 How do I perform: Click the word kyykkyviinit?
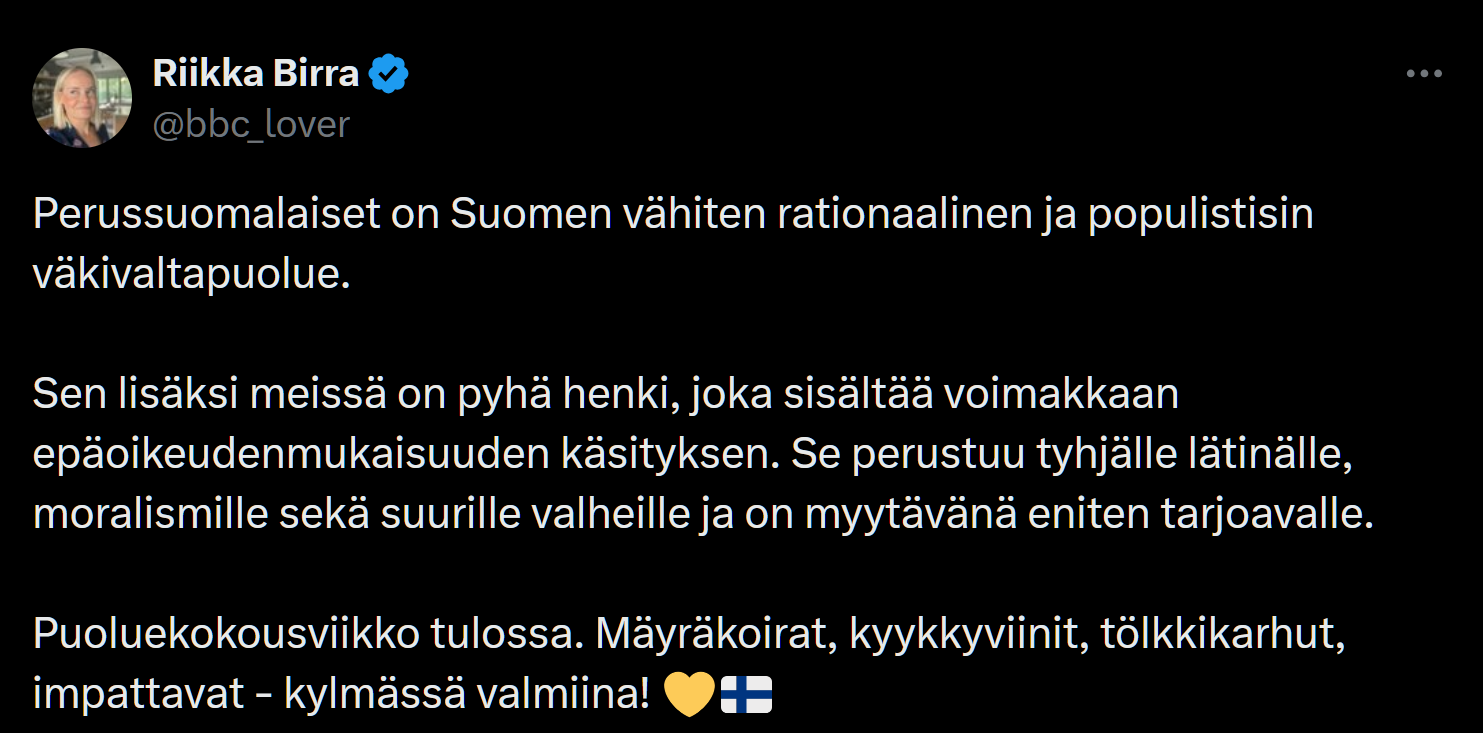point(965,634)
